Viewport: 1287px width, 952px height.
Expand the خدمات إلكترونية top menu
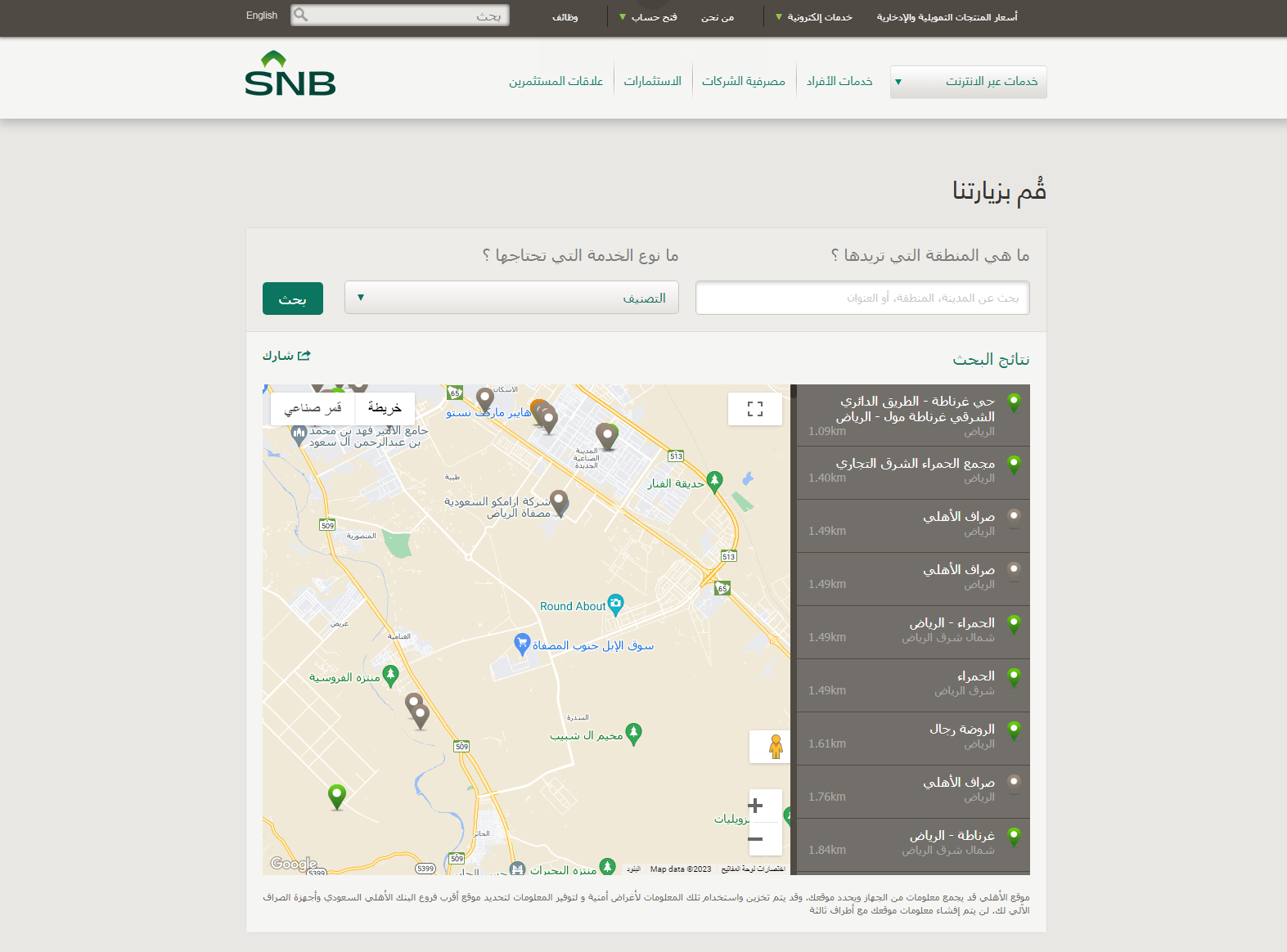(814, 17)
